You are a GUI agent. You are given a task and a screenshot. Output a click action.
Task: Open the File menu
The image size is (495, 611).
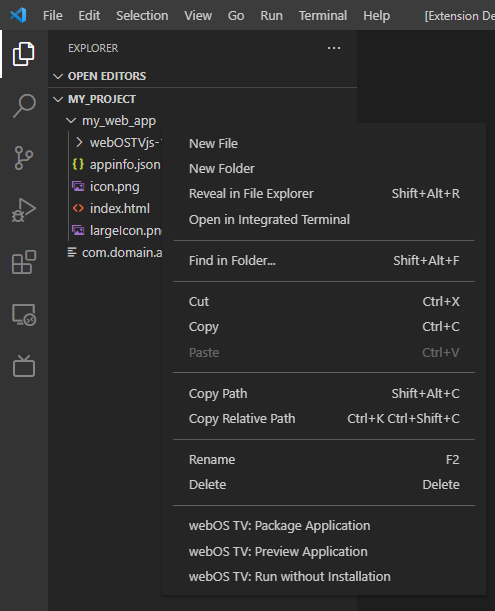pyautogui.click(x=53, y=16)
